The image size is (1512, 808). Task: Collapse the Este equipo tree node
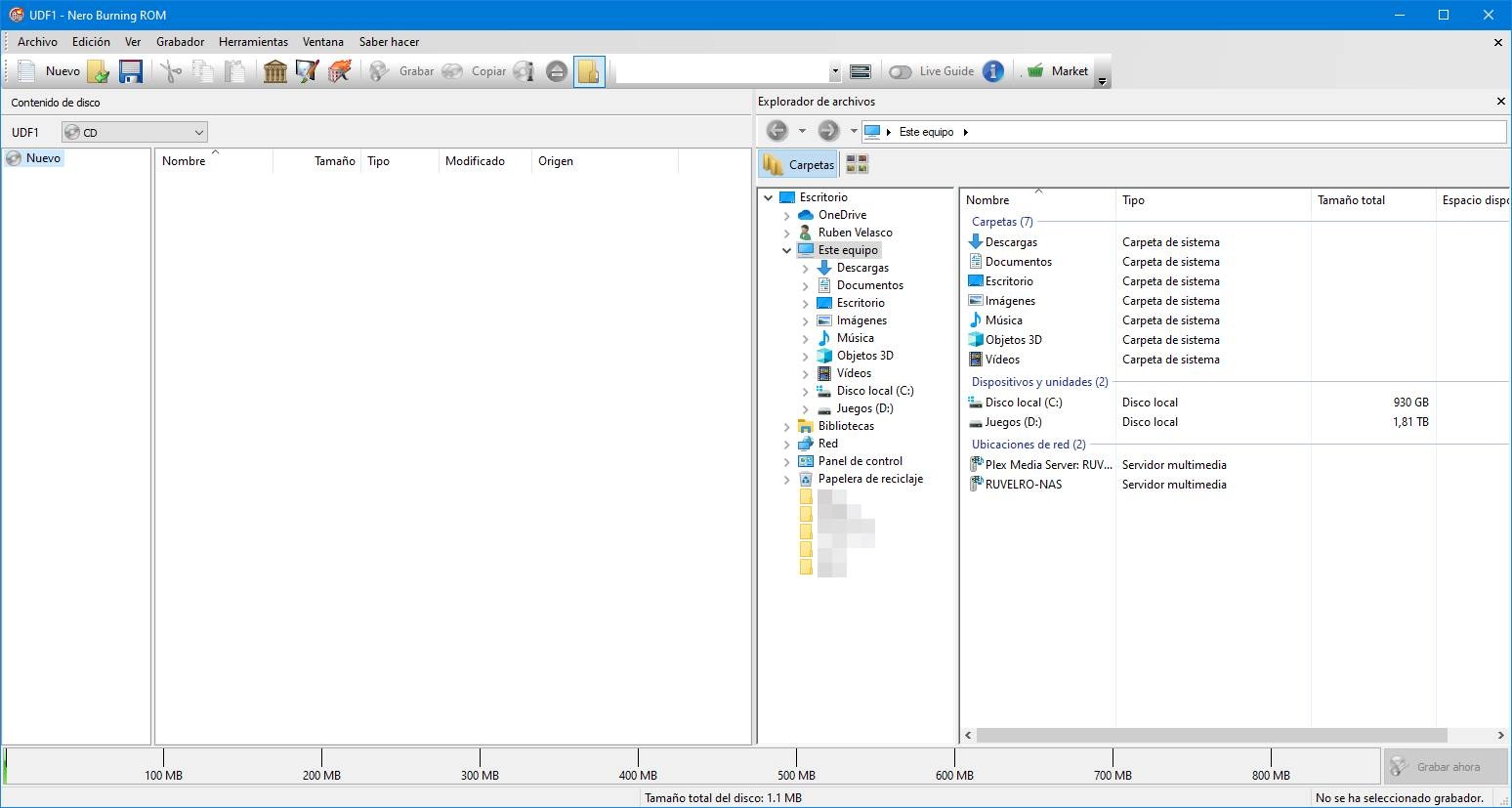(x=787, y=250)
